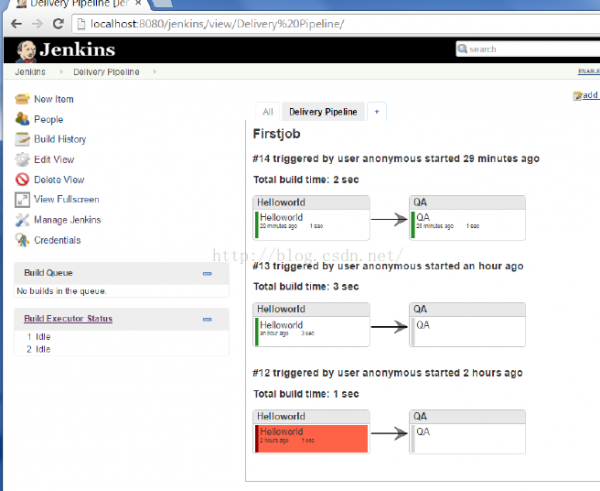The image size is (600, 491).
Task: Switch to the All view tab
Action: tap(268, 112)
